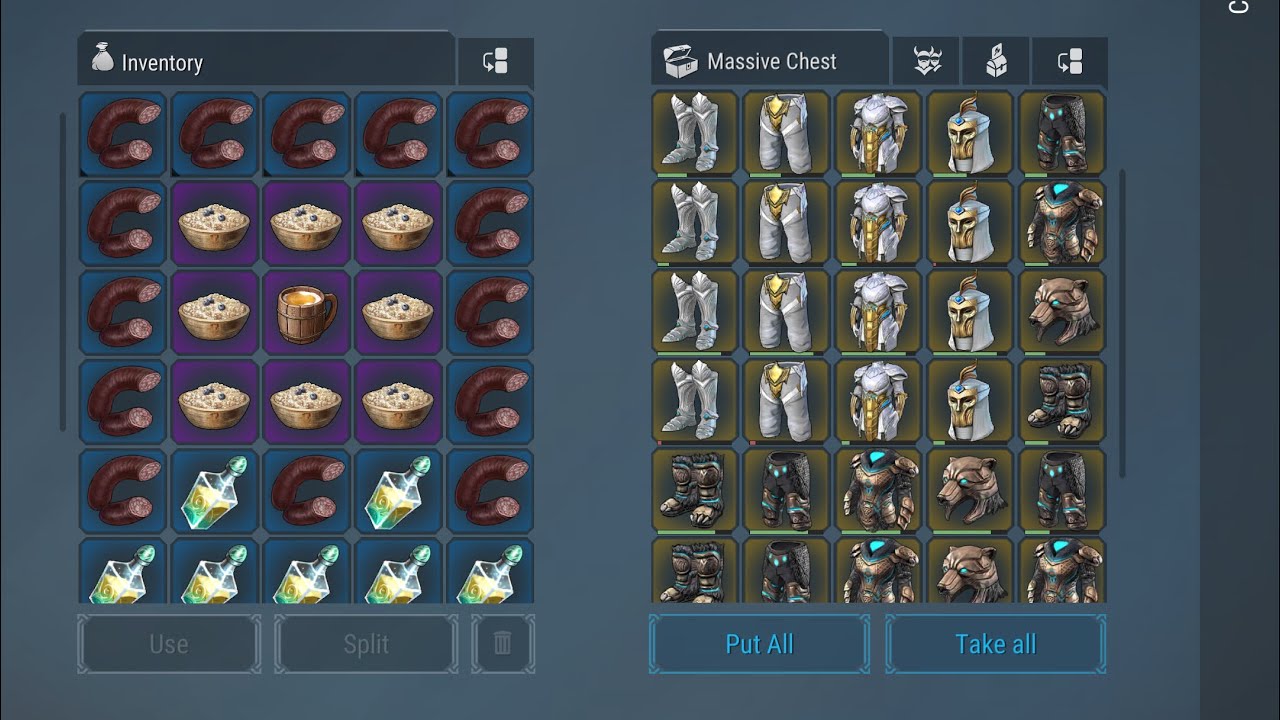Click the Inventory panel scrollbar

(63, 271)
